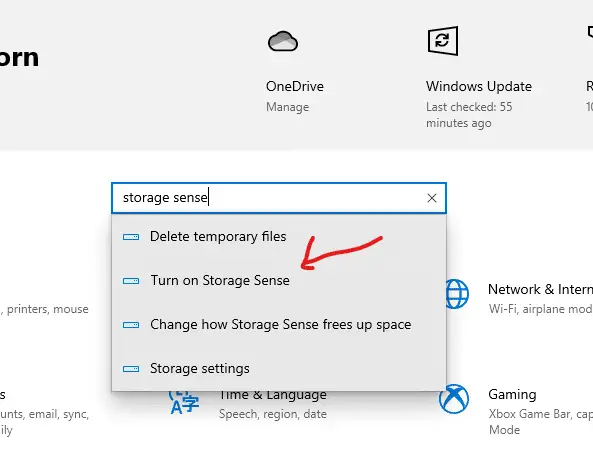This screenshot has height=472, width=593.
Task: Open the Windows Update heading
Action: click(x=479, y=87)
